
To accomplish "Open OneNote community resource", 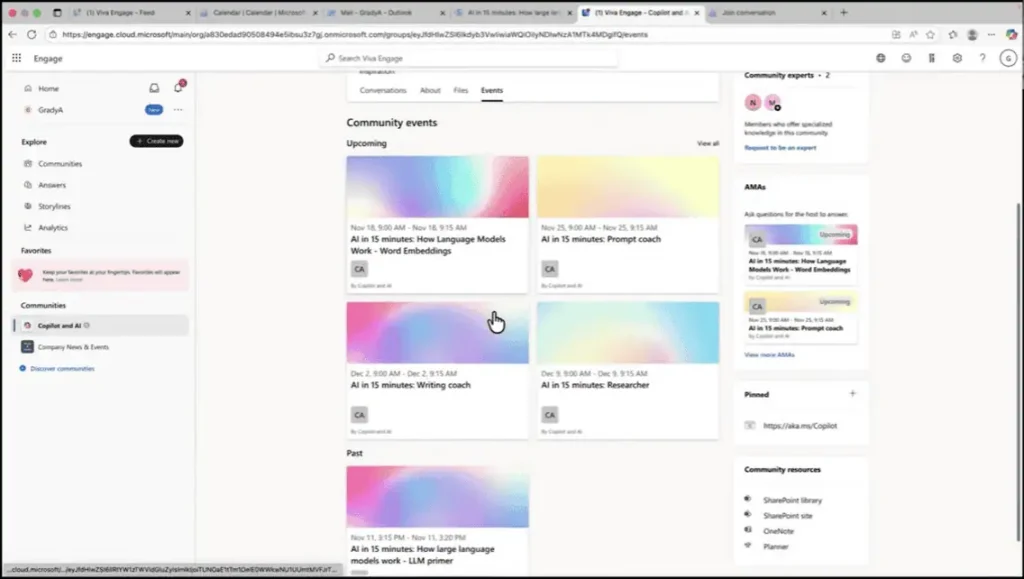I will [x=778, y=531].
